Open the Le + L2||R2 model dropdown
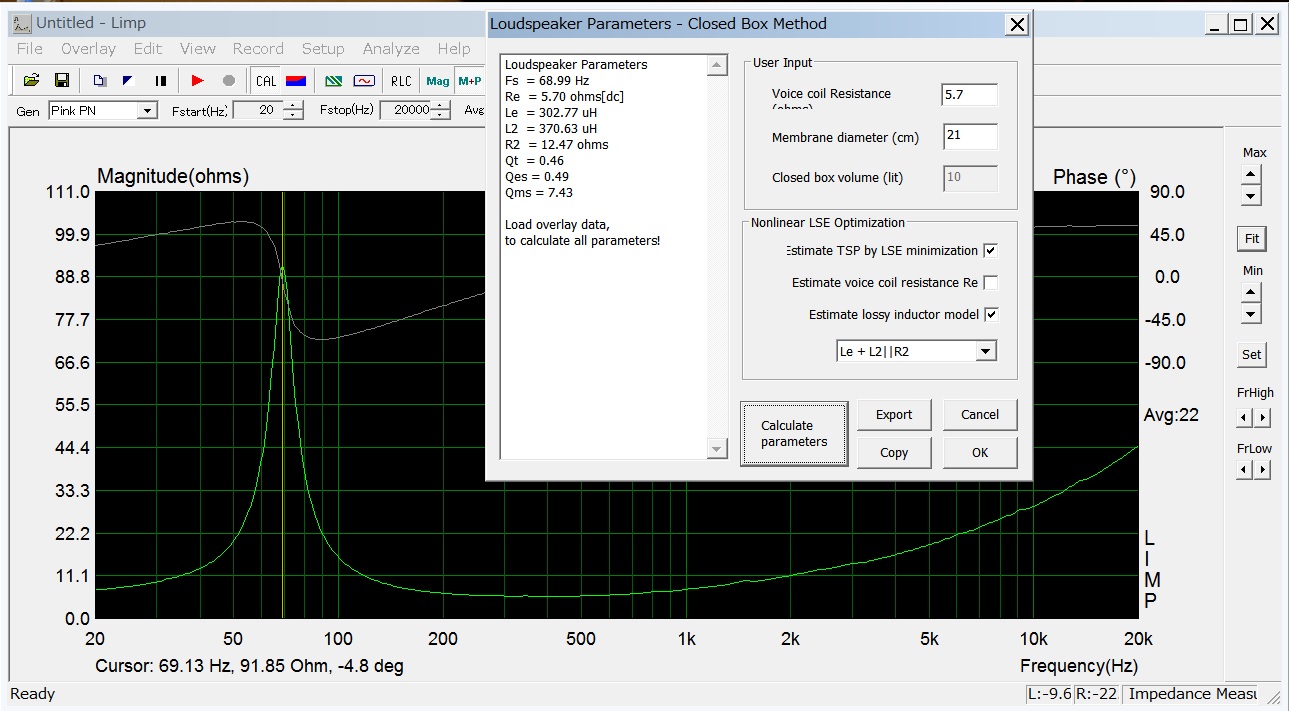Image resolution: width=1289 pixels, height=711 pixels. tap(986, 351)
